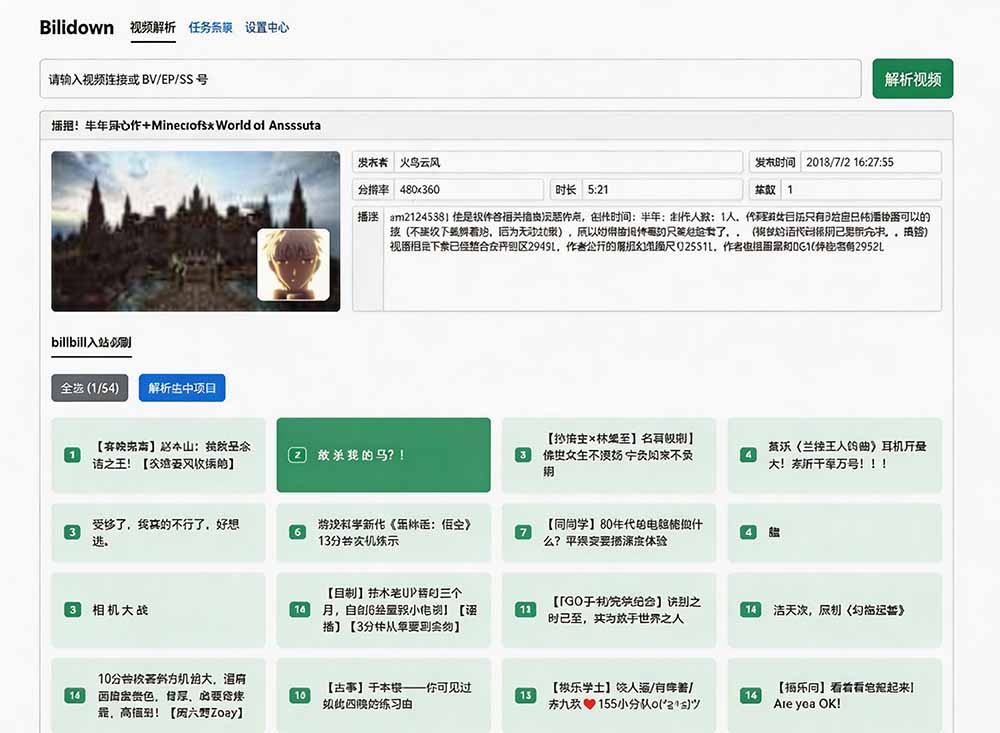The height and width of the screenshot is (733, 1000).
Task: Click the blue 解析选中项目 button
Action: click(x=182, y=388)
